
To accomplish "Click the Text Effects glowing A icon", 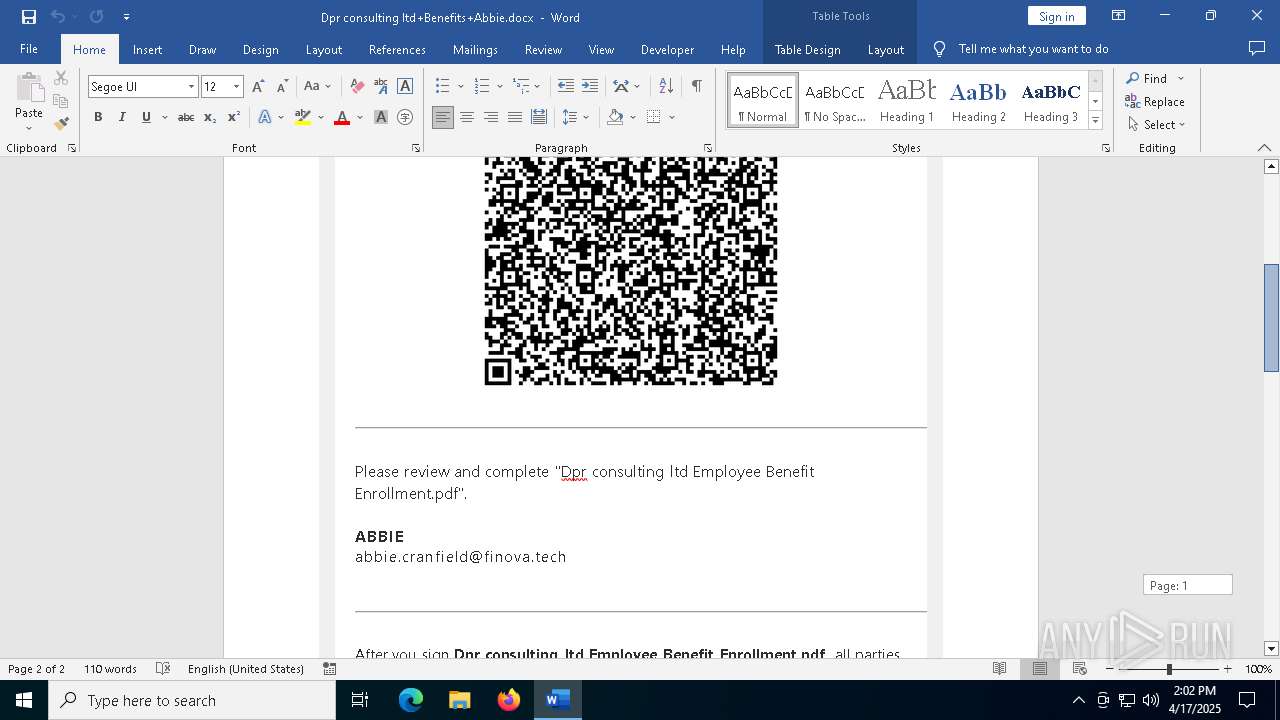I will (x=265, y=117).
